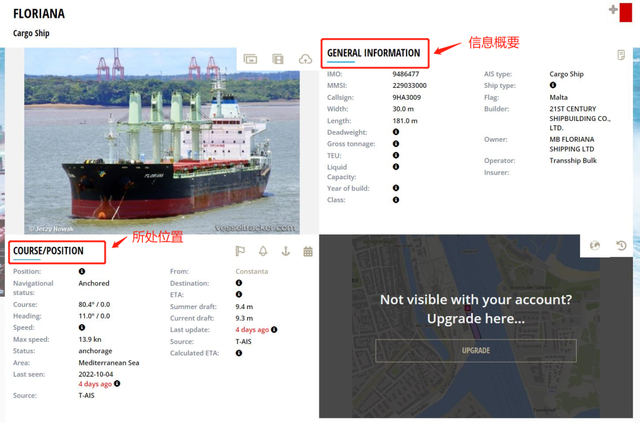Click the red Malta flag swatch at top right
The height and width of the screenshot is (423, 640).
[x=626, y=13]
